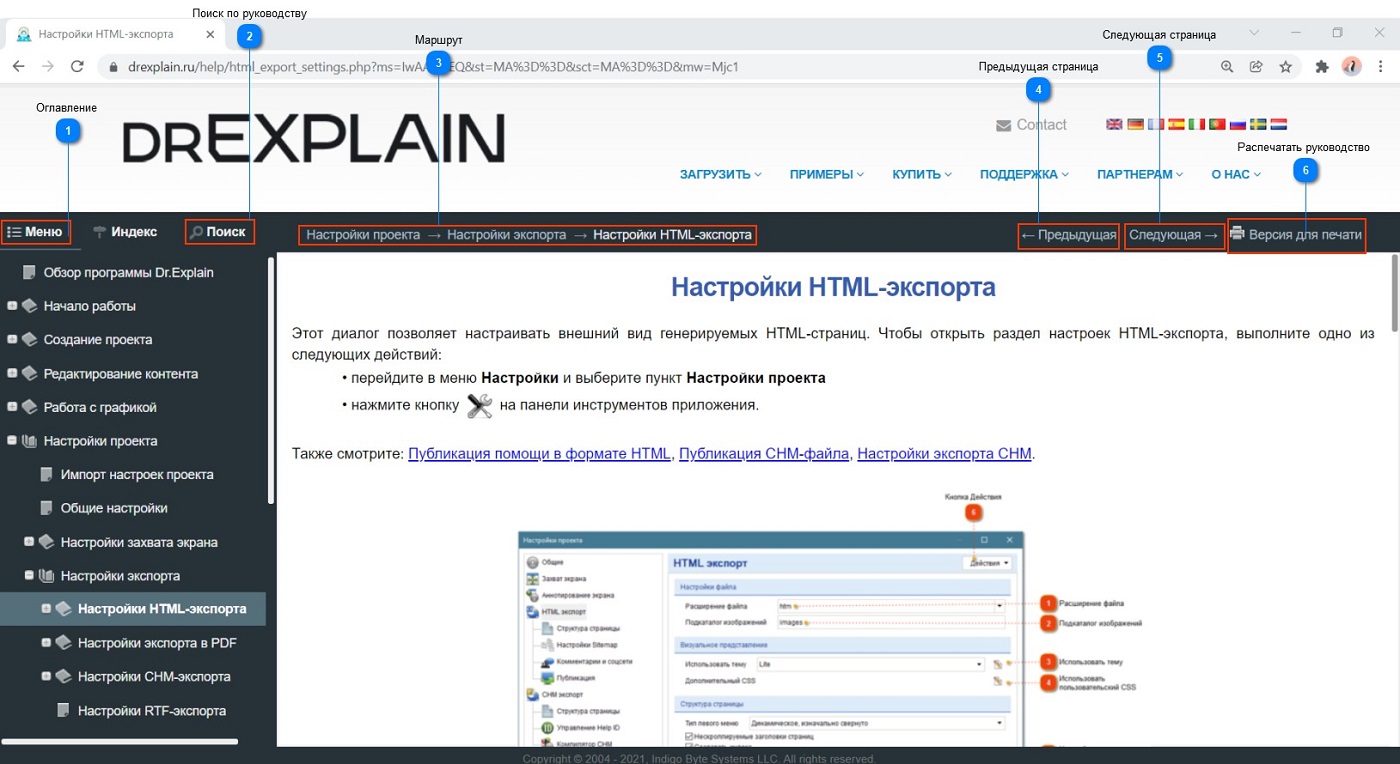Open topic Общие настройки

click(114, 508)
